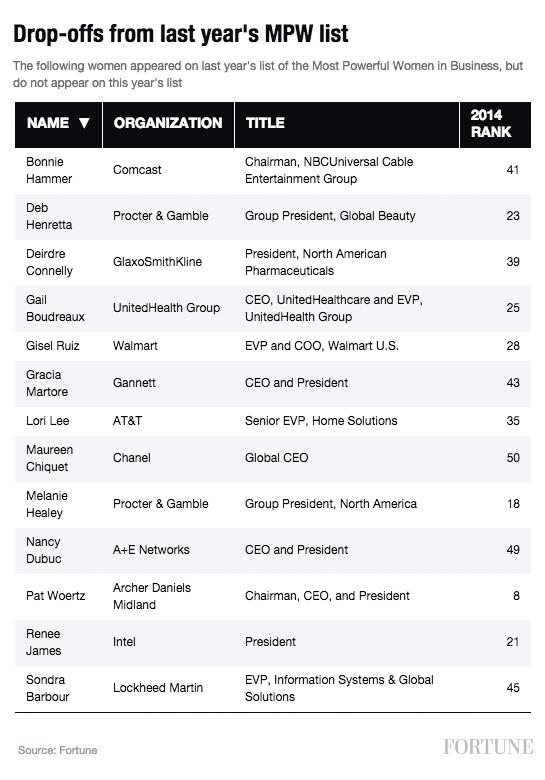Sort by the 2014 RANK column header
This screenshot has width=545, height=780.
pos(495,125)
